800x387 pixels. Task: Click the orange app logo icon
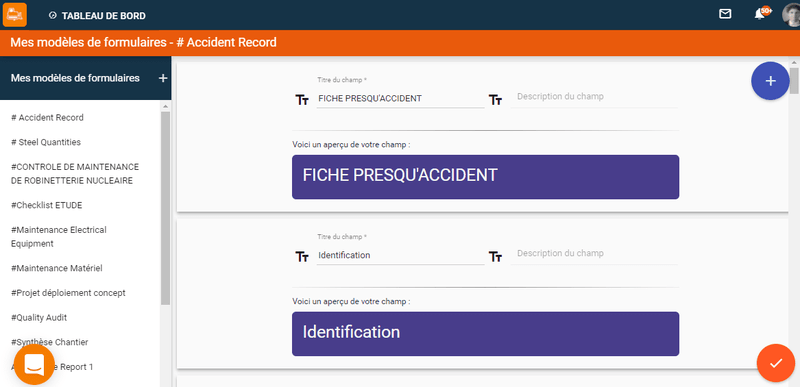15,15
